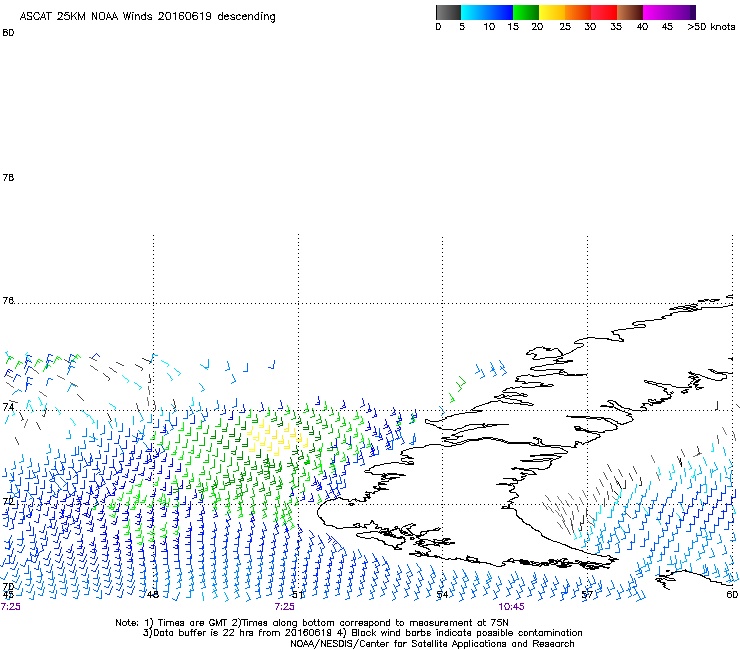Pick the brown 35-40 knots legend swatch

click(x=630, y=12)
